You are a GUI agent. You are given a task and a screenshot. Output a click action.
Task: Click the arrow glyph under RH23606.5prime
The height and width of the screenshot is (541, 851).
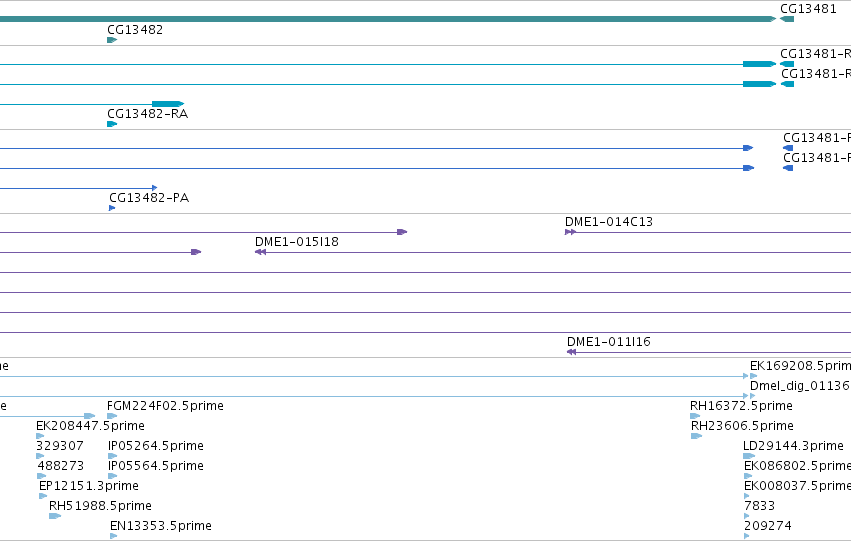pyautogui.click(x=696, y=436)
